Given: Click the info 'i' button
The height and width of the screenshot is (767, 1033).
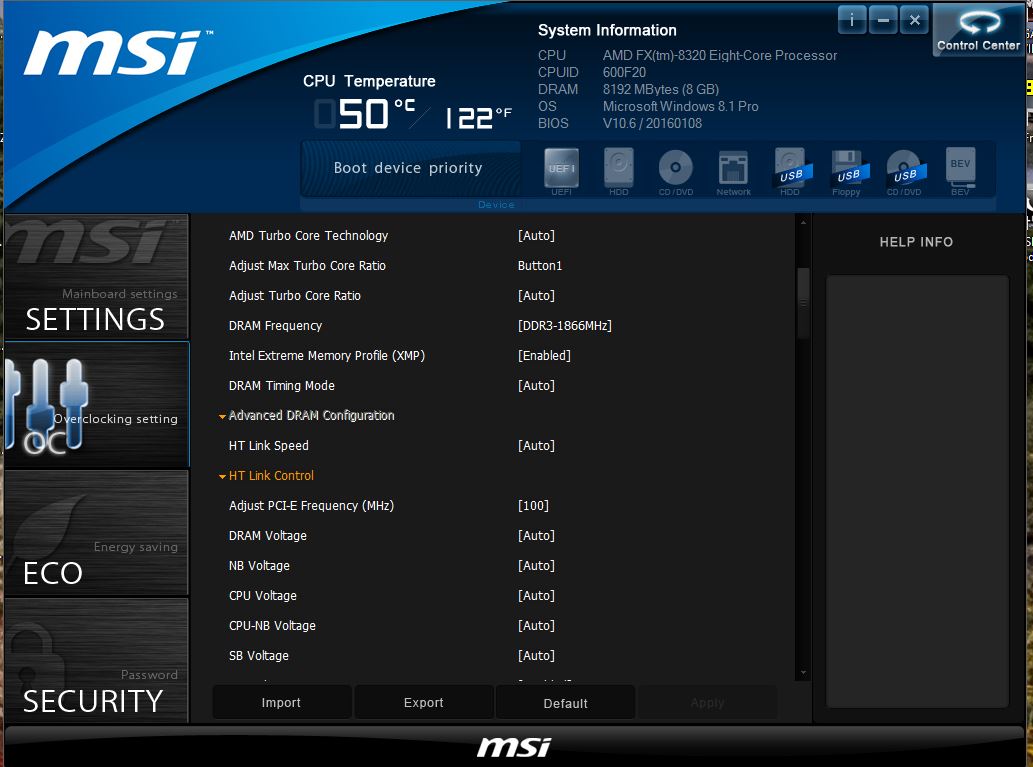Looking at the screenshot, I should 851,20.
